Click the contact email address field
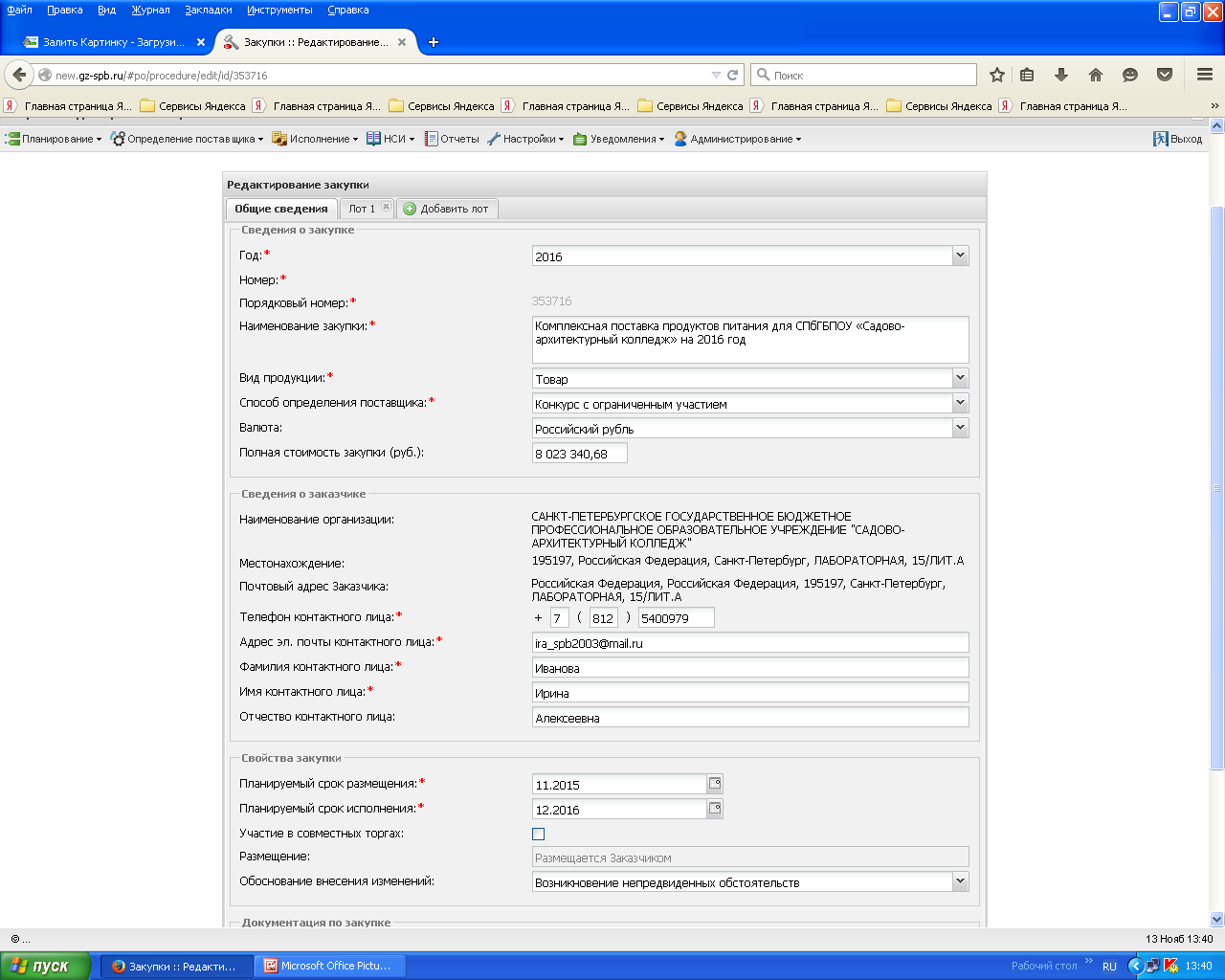 749,643
